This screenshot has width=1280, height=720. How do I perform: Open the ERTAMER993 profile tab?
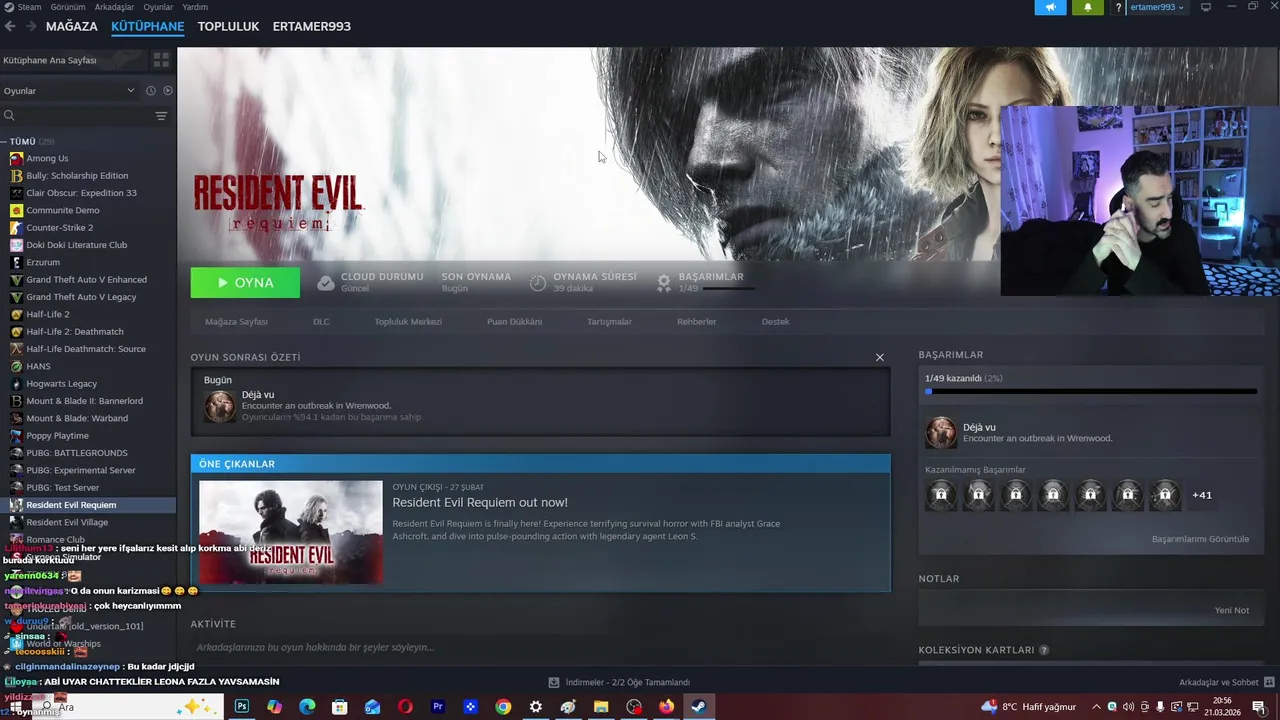[312, 26]
